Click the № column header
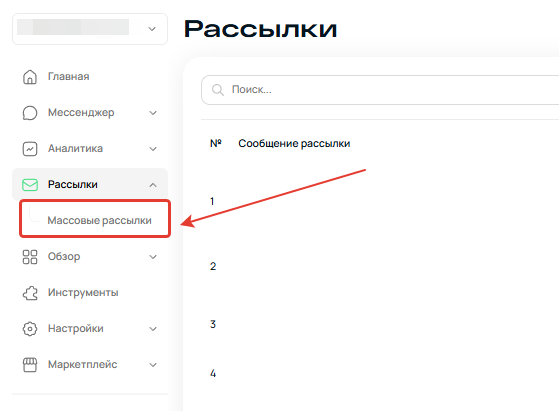The height and width of the screenshot is (411, 559). coord(216,143)
